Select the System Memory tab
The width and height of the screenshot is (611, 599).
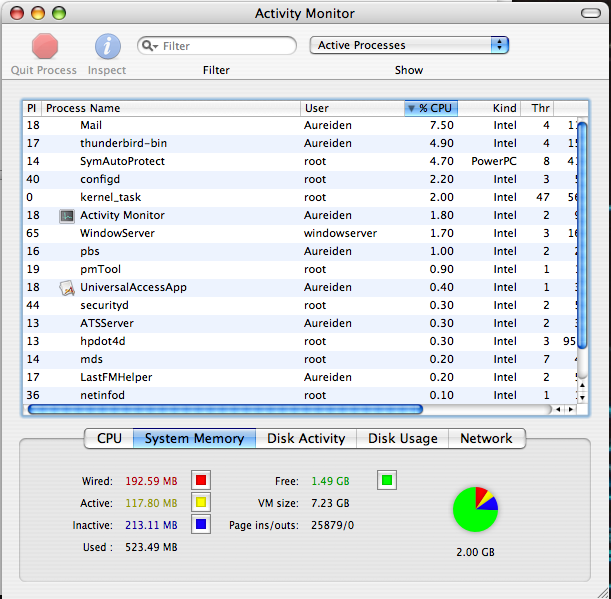pyautogui.click(x=194, y=438)
